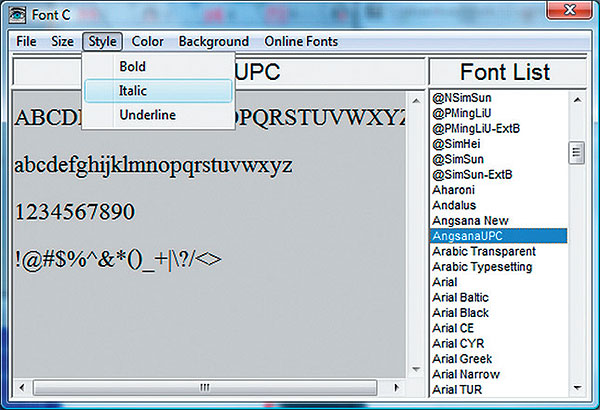Select highlighted AngsanaUPC font entry
Image resolution: width=600 pixels, height=410 pixels.
point(498,236)
